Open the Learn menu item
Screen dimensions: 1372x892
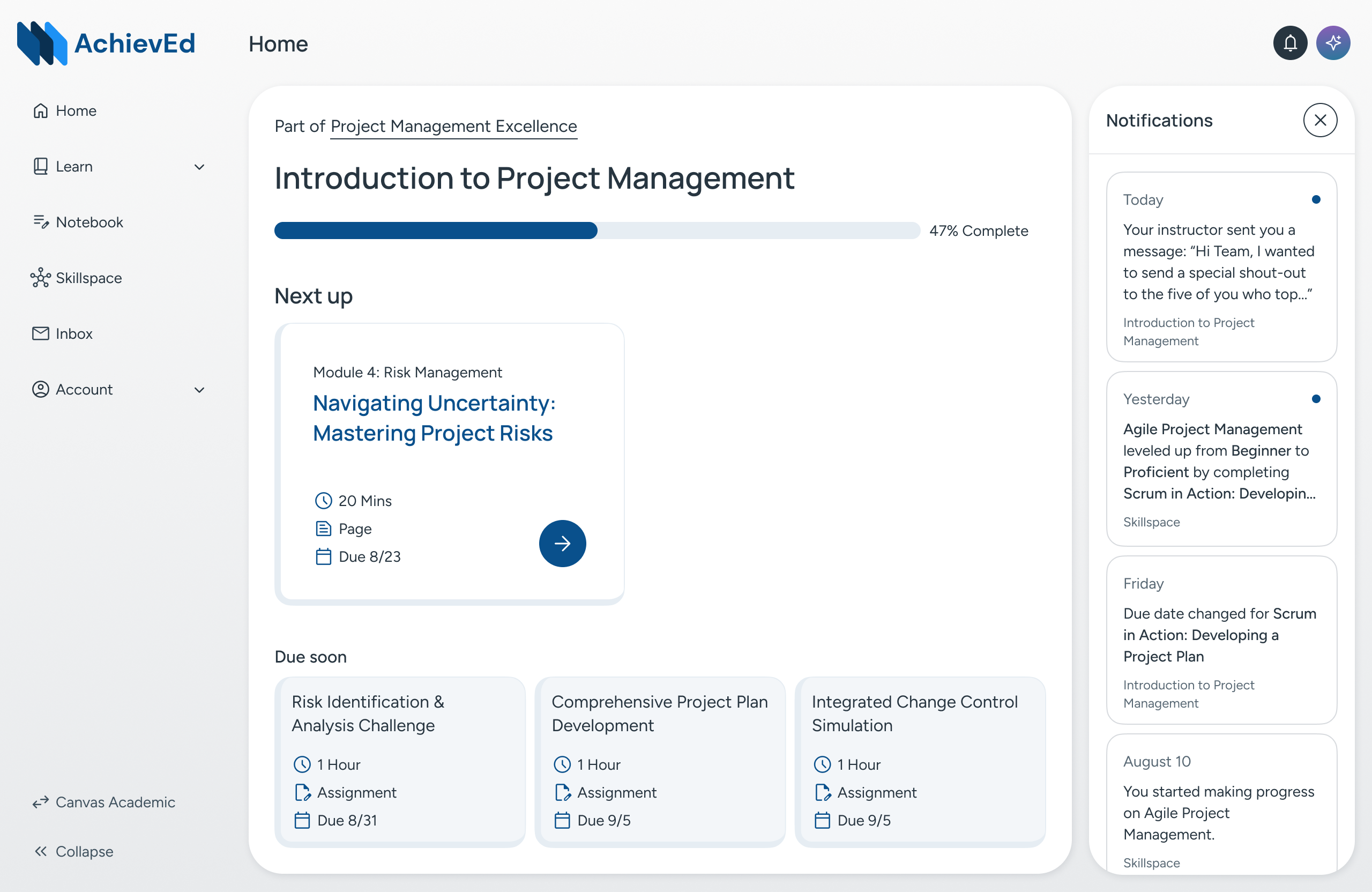pos(74,167)
